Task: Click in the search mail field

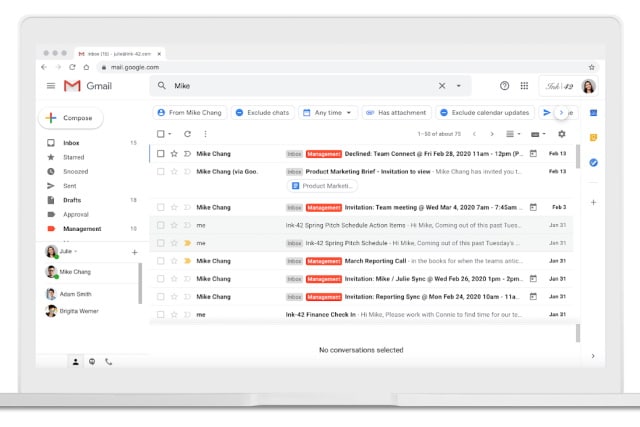Action: [300, 86]
